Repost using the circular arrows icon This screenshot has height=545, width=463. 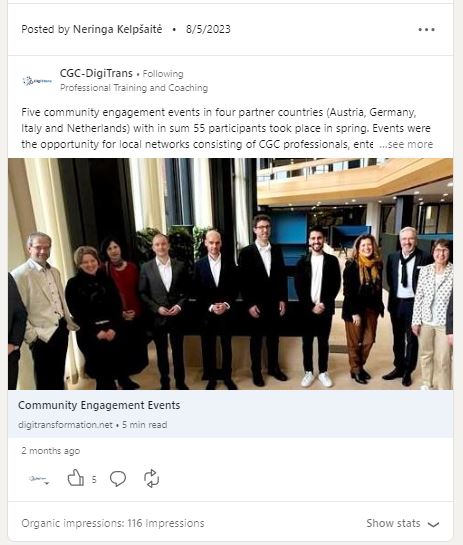[152, 479]
